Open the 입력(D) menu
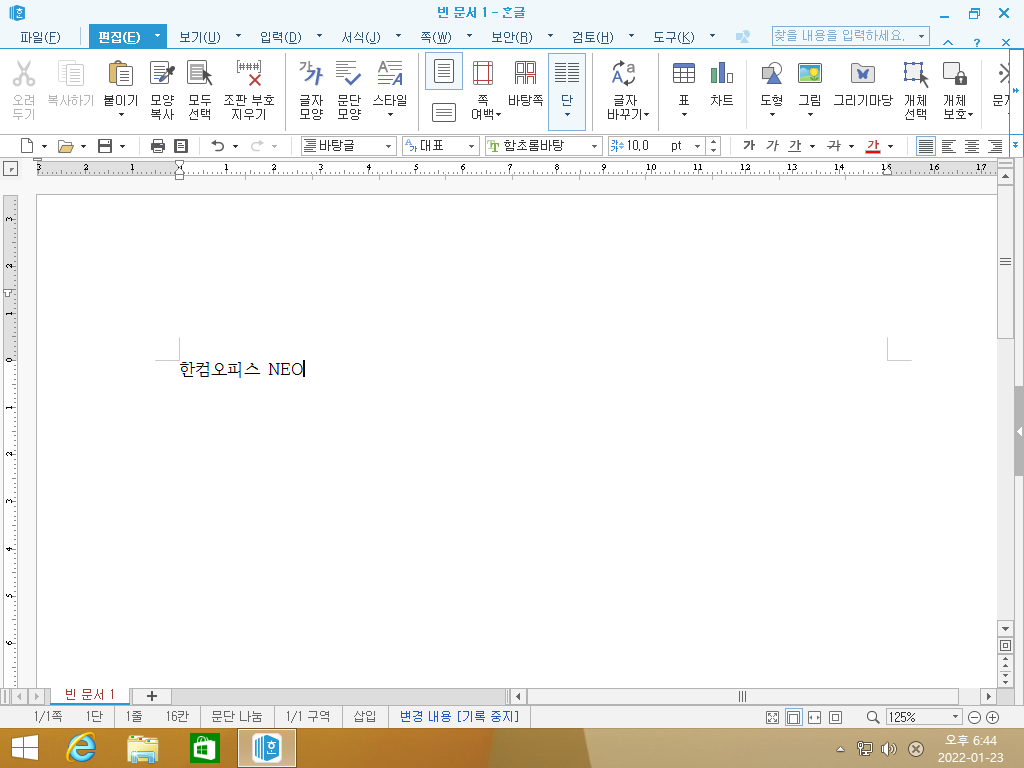 pyautogui.click(x=281, y=37)
